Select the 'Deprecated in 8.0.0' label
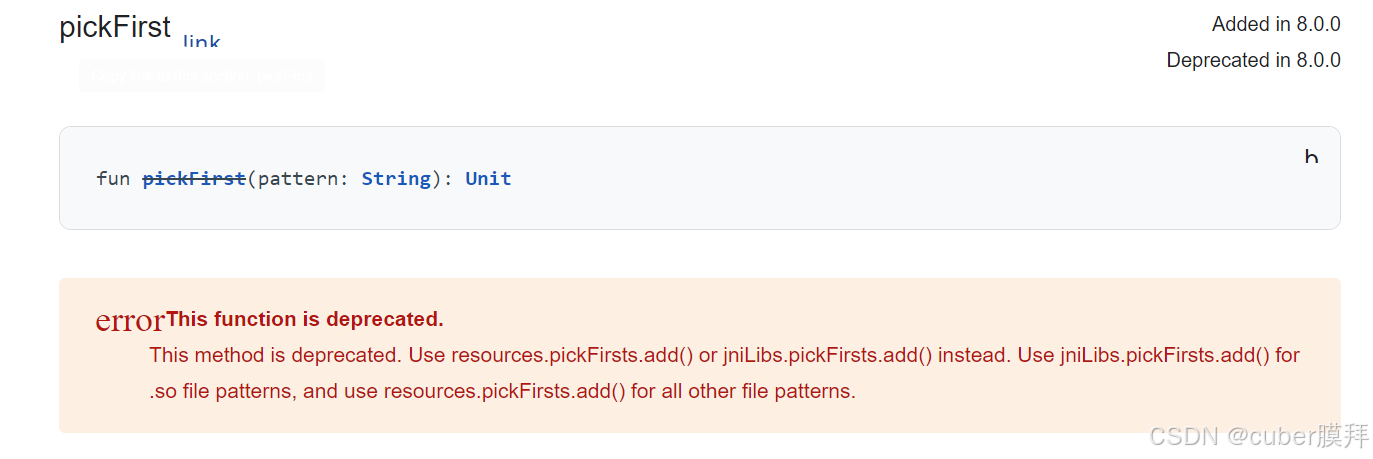 click(x=1253, y=60)
